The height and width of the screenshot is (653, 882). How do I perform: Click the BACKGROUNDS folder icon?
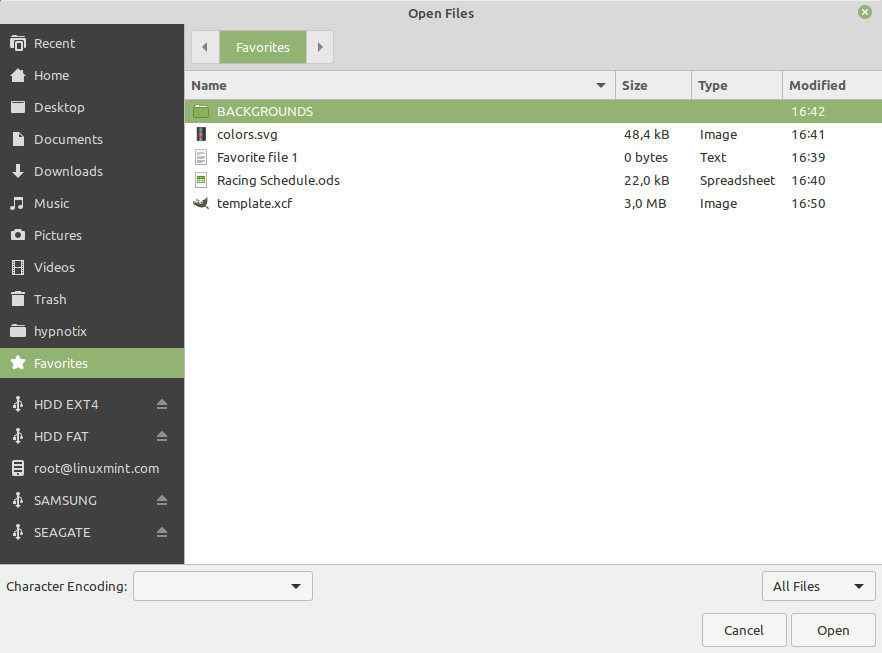(201, 111)
